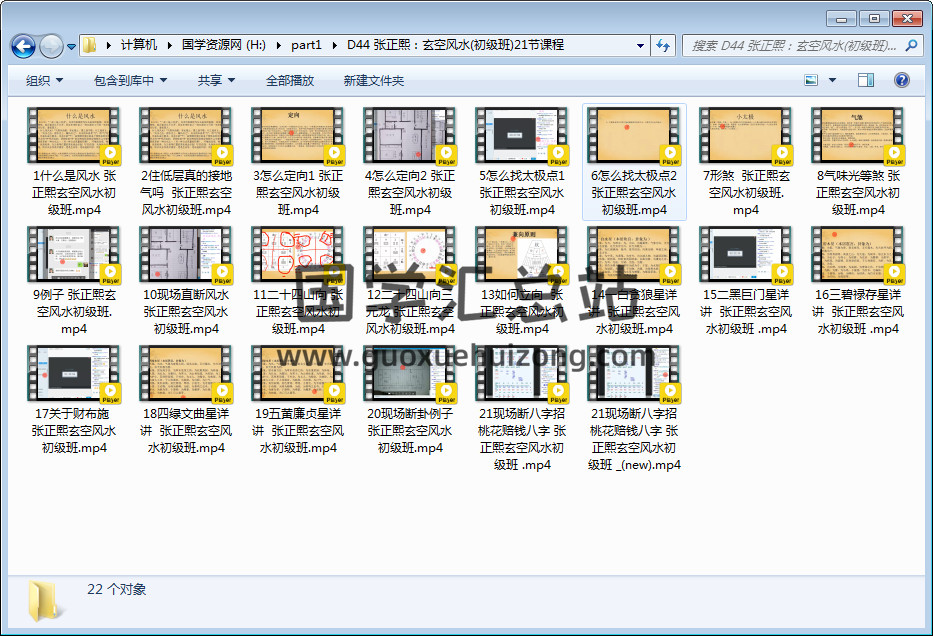This screenshot has width=933, height=636.
Task: Expand the 包含到库中 dropdown
Action: click(130, 80)
